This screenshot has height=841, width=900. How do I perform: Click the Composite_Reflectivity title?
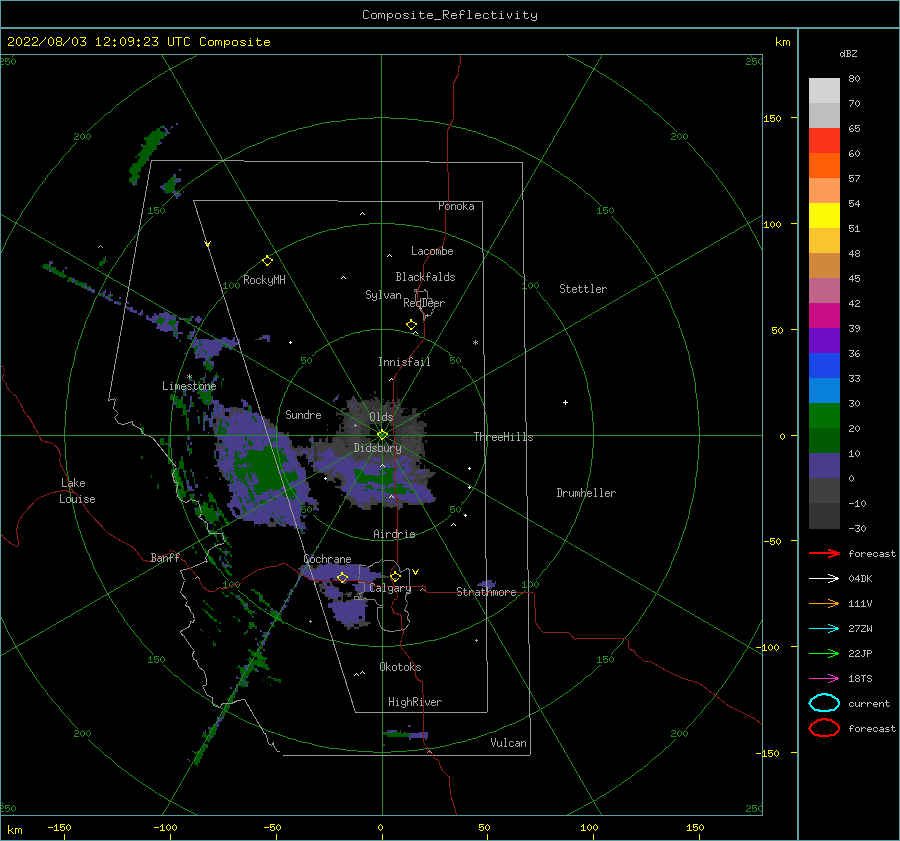coord(450,15)
